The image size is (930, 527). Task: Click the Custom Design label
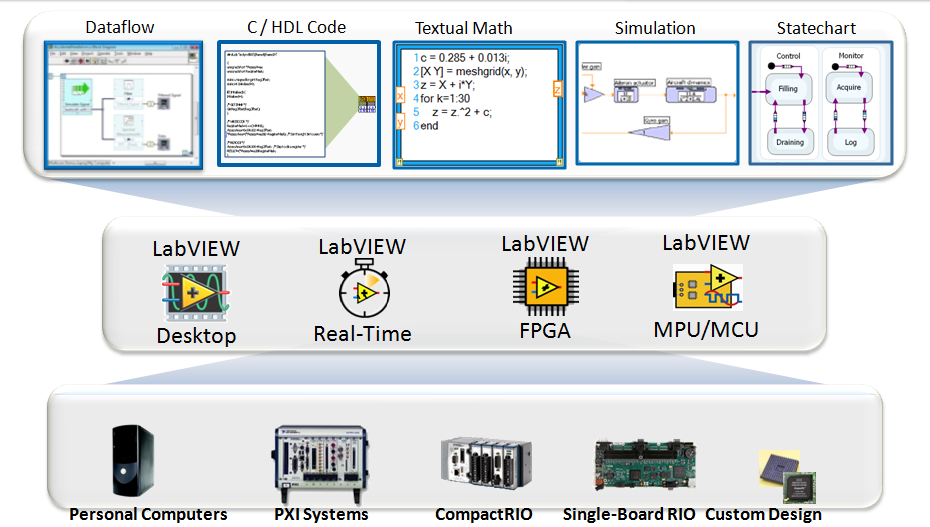click(x=763, y=515)
